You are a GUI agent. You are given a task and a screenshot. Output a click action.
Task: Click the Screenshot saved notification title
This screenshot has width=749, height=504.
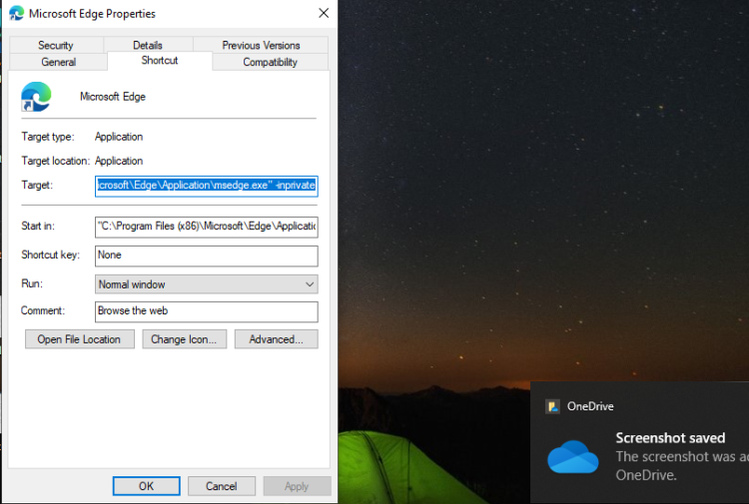(x=670, y=438)
